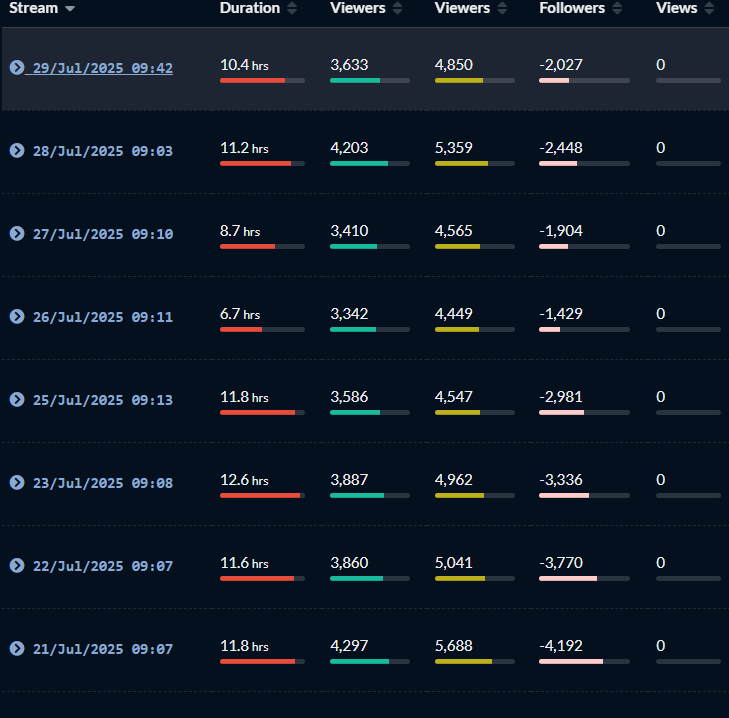This screenshot has width=729, height=718.
Task: Click the 4,547 viewers value
Action: (454, 397)
